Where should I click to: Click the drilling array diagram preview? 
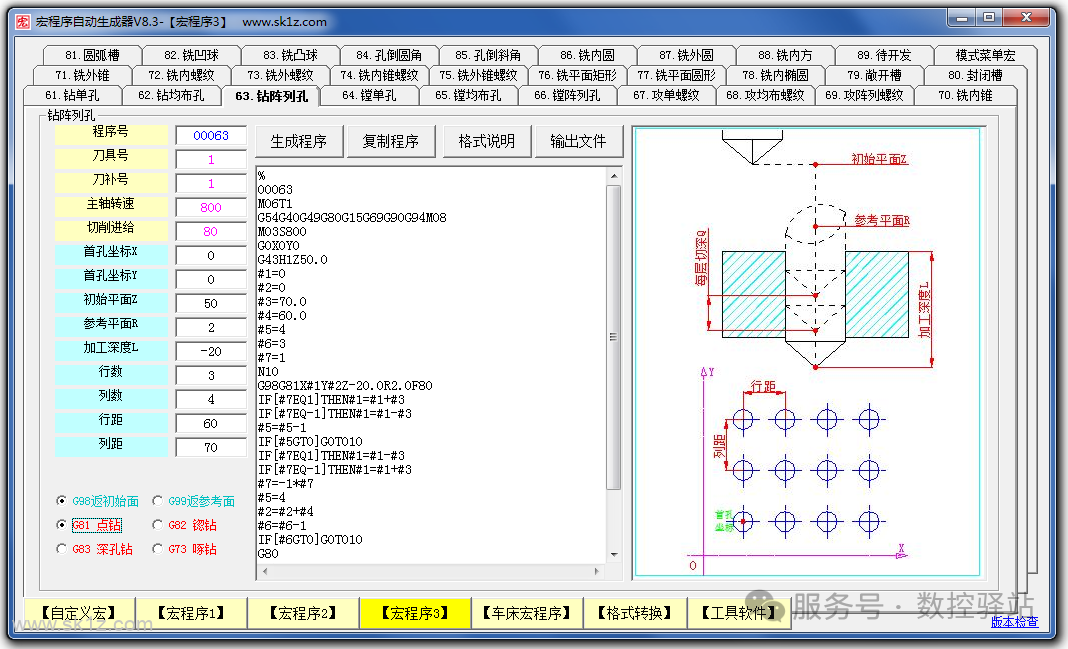[x=807, y=353]
